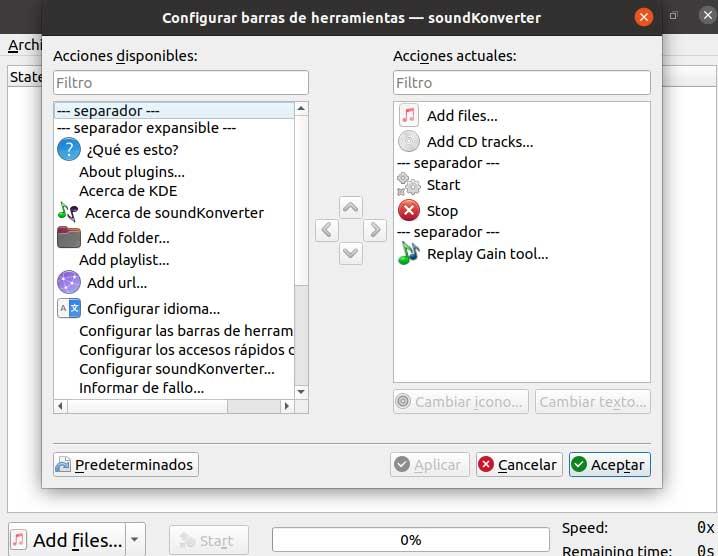The width and height of the screenshot is (718, 556).
Task: Select 'Informar de fallo...' entry
Action: (x=141, y=388)
